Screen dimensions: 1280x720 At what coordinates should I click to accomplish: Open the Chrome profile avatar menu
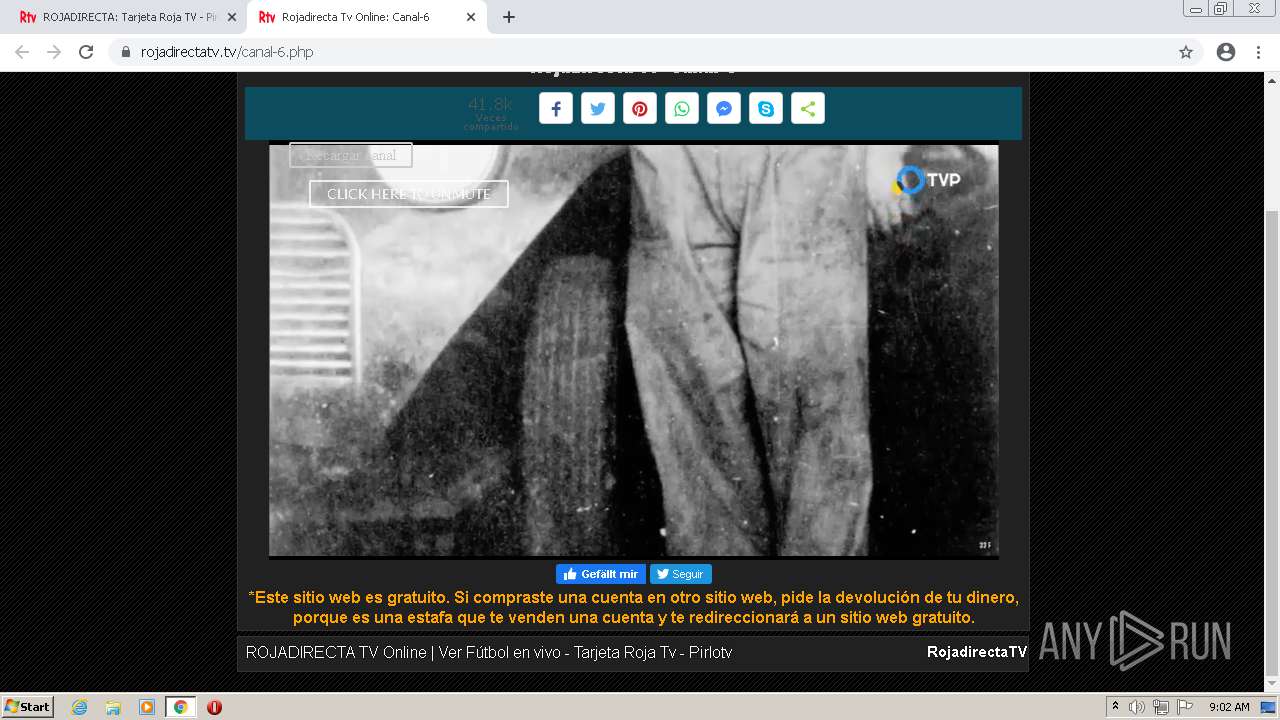(1226, 52)
